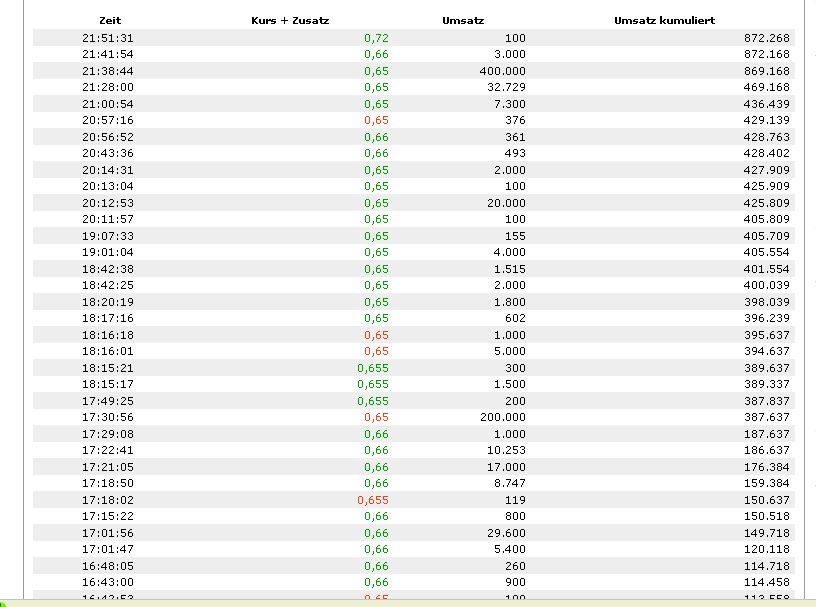Click cumulative volume 428.402

point(767,153)
